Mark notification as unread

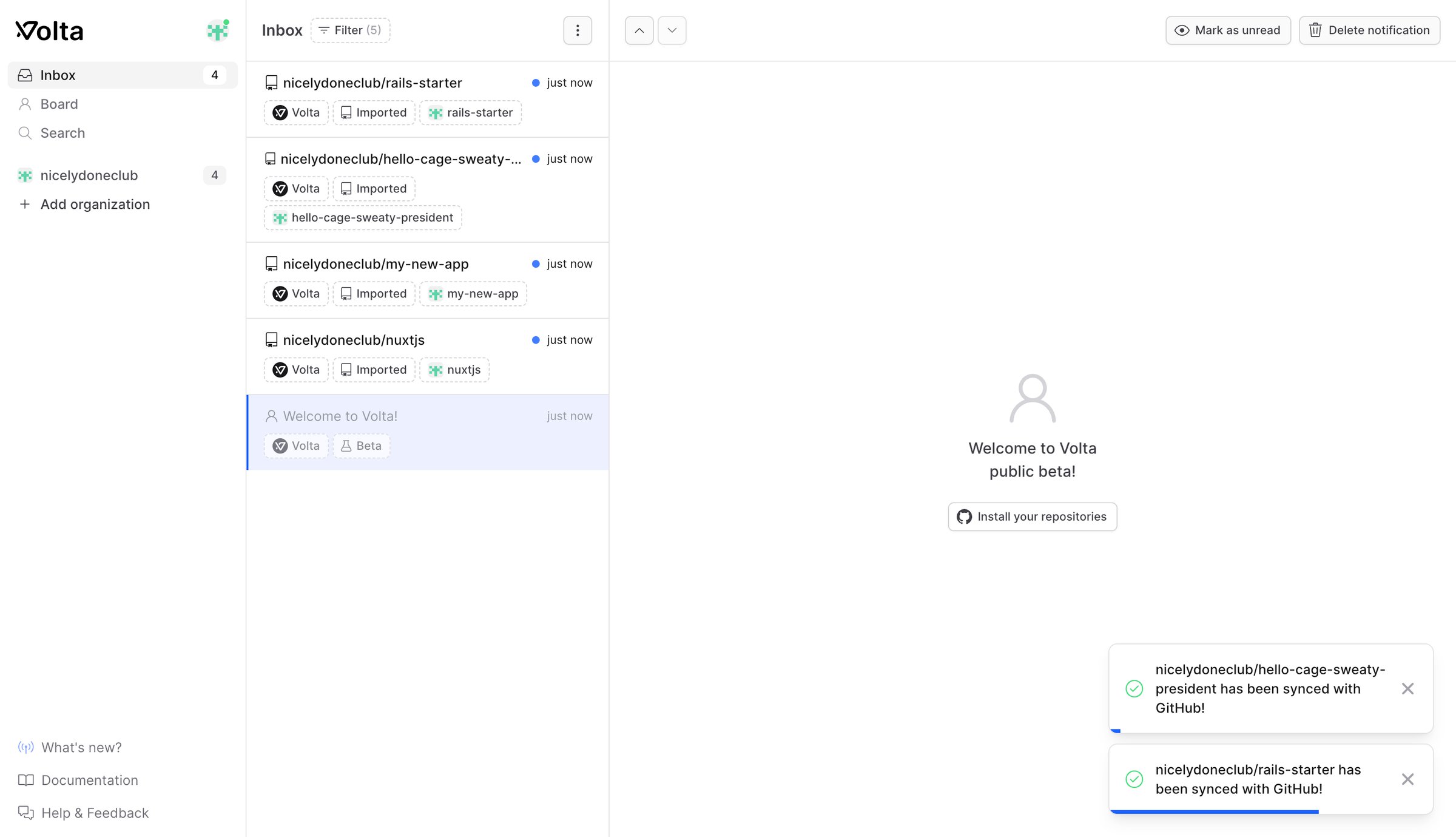(x=1228, y=30)
